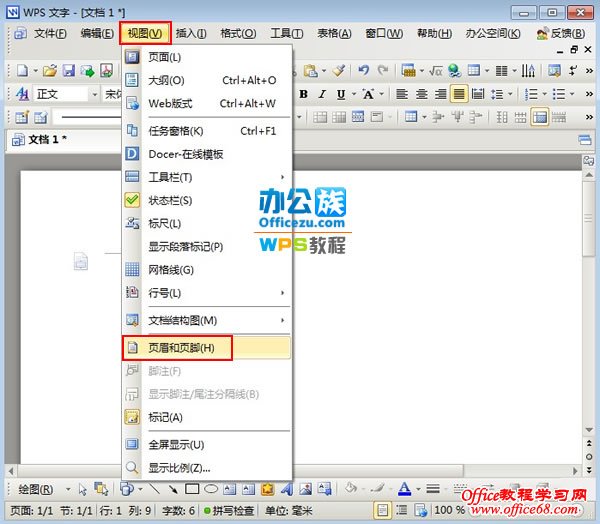This screenshot has height=524, width=600.
Task: Insert a formula with square root icon
Action: click(436, 71)
